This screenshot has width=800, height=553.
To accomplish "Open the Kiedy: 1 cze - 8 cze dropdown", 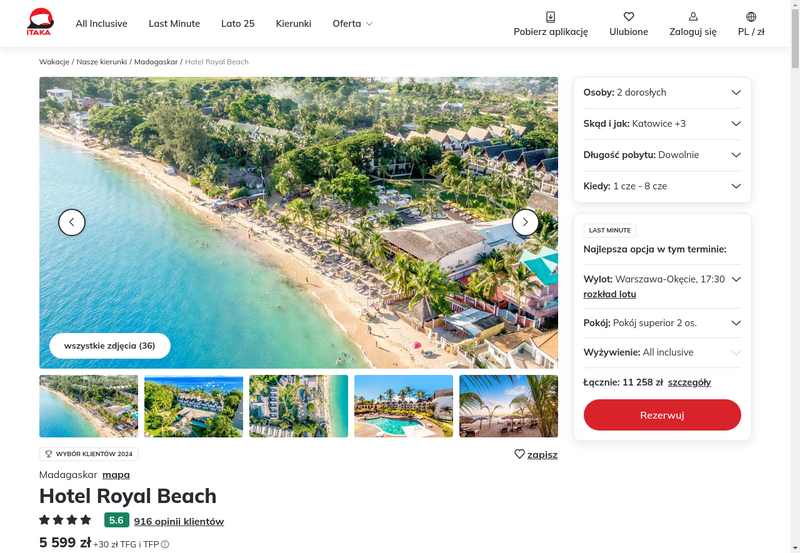I will (662, 186).
